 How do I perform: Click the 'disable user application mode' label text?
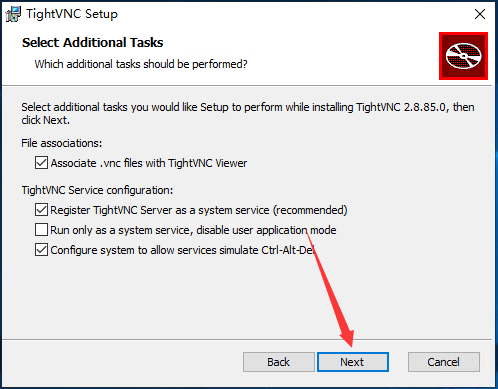(266, 230)
